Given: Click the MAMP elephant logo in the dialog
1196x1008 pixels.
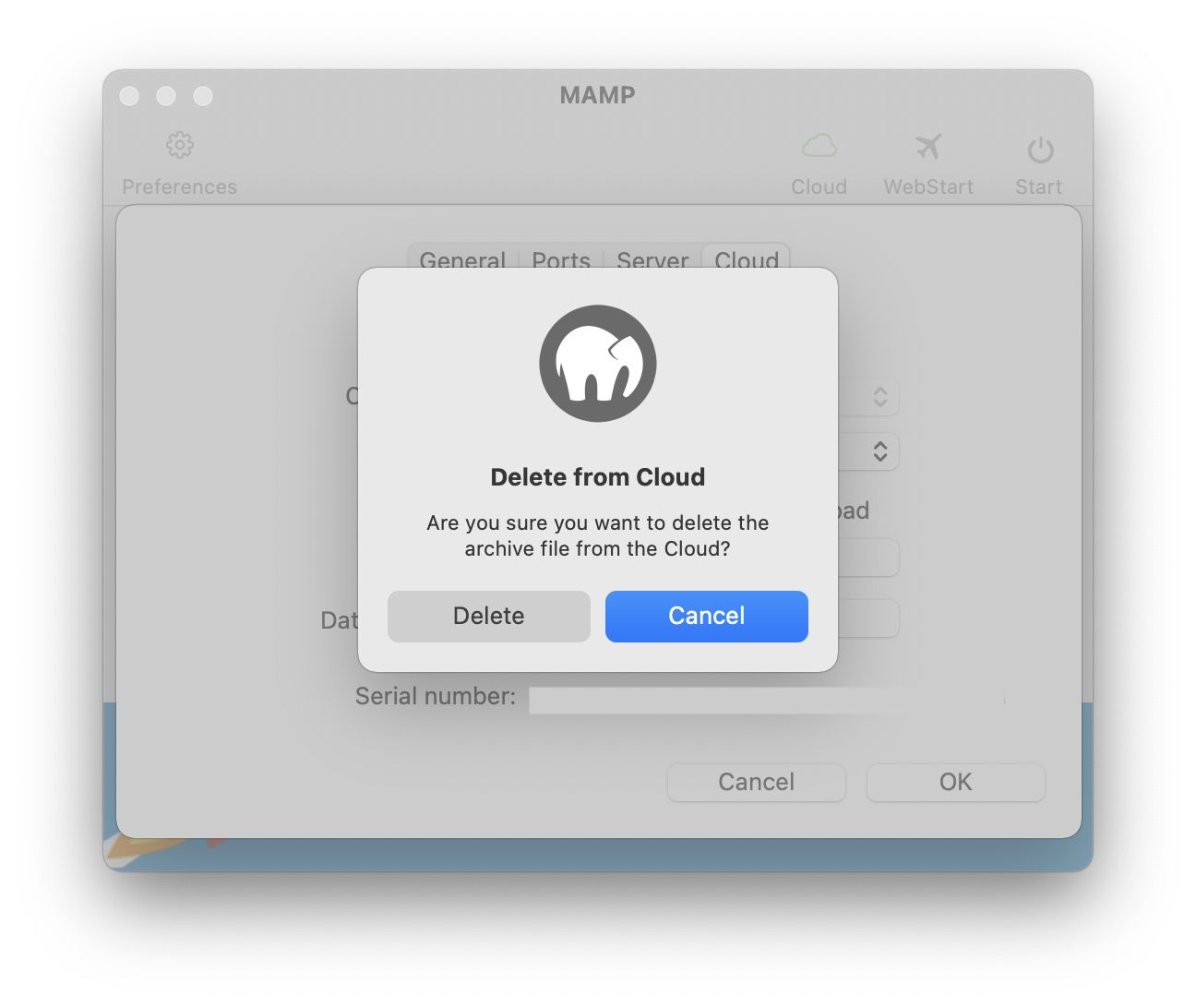Looking at the screenshot, I should point(597,363).
